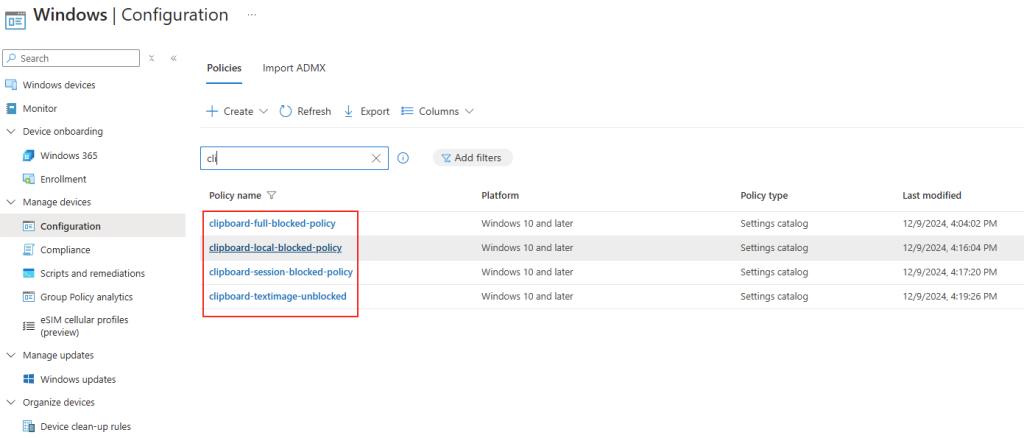
Task: Click the Scripts and remediations icon
Action: (28, 274)
